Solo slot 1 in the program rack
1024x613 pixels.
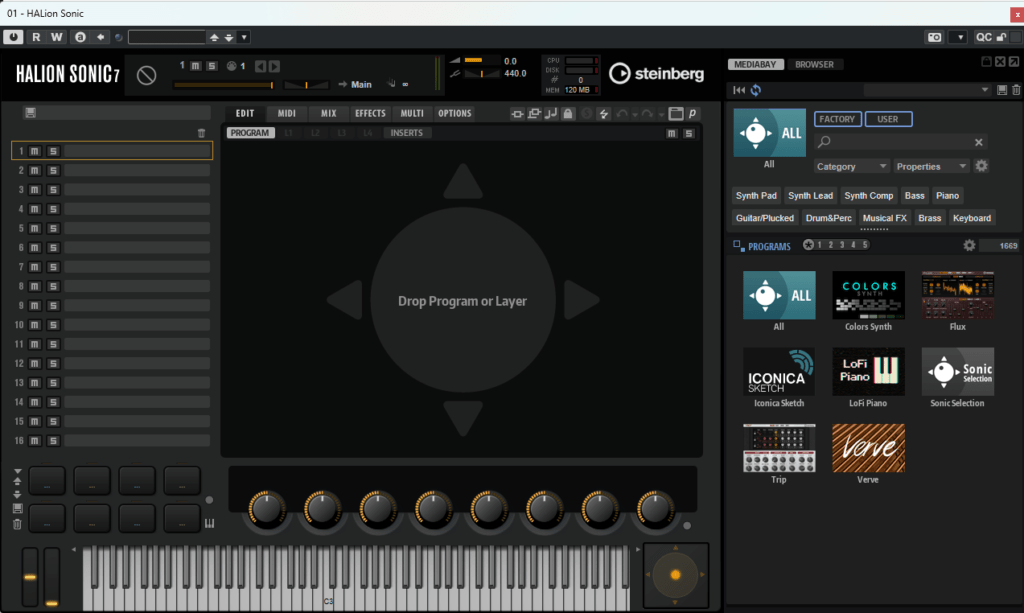pyautogui.click(x=54, y=151)
